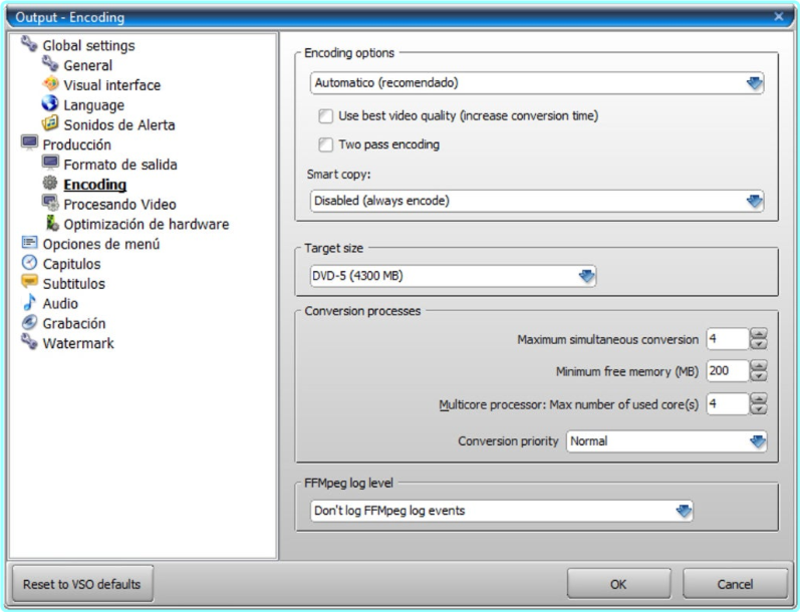Image resolution: width=800 pixels, height=612 pixels.
Task: Open Language settings label
Action: (94, 105)
